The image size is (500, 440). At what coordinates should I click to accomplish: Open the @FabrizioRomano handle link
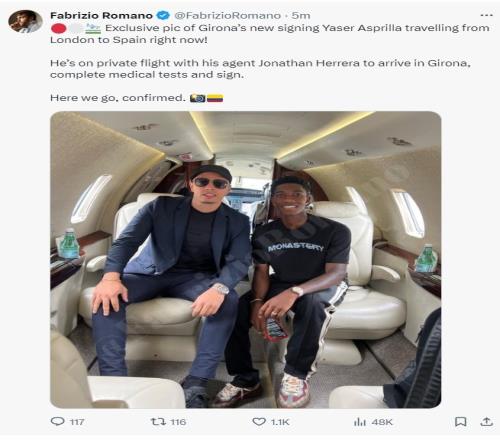tap(227, 15)
